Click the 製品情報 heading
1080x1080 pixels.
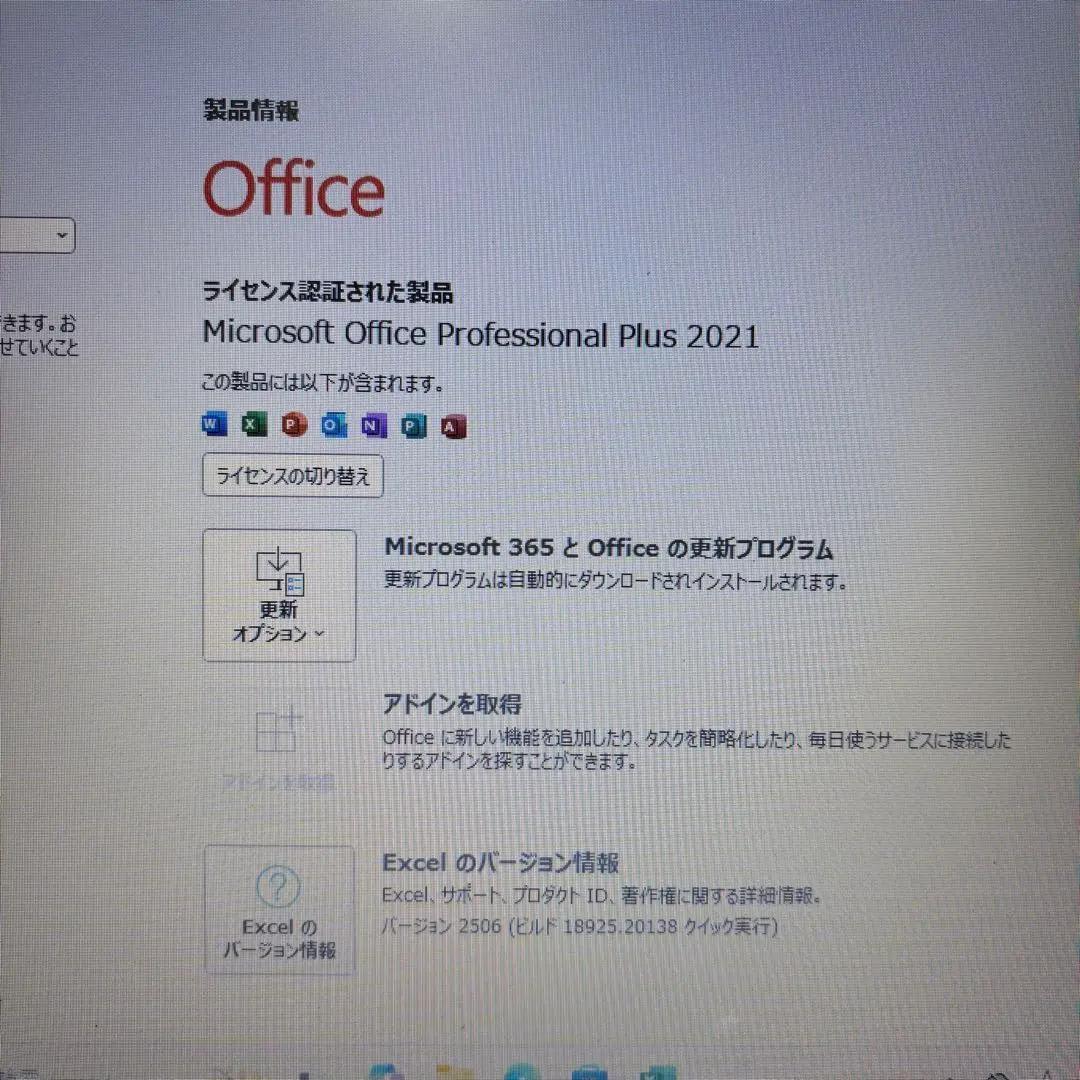coord(251,110)
